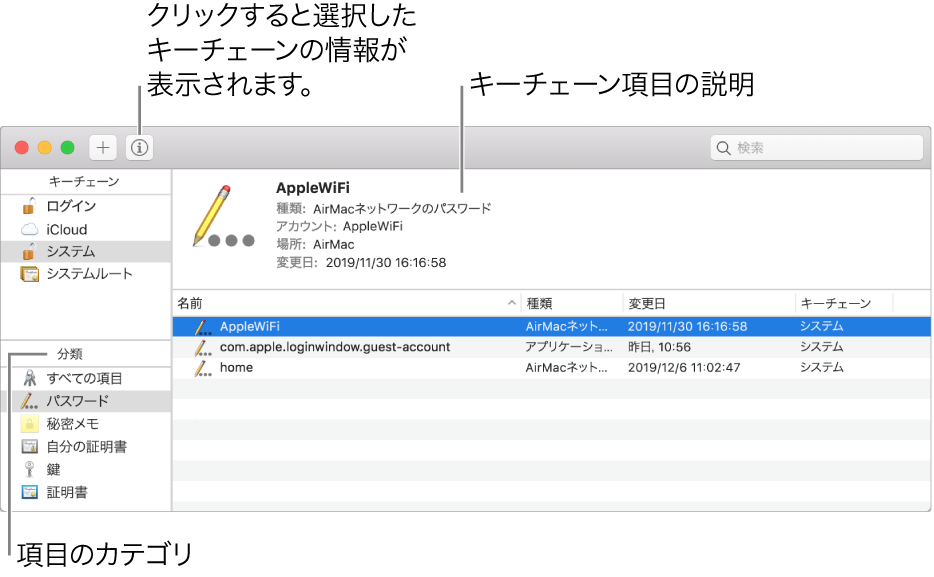Click the pencil icon of home row
Screen dimensions: 934x577
[x=203, y=367]
